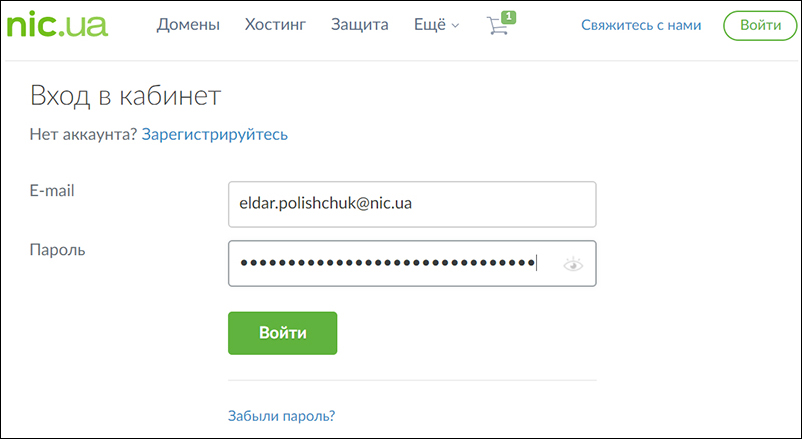Click inside the Пароль password field

click(x=390, y=264)
